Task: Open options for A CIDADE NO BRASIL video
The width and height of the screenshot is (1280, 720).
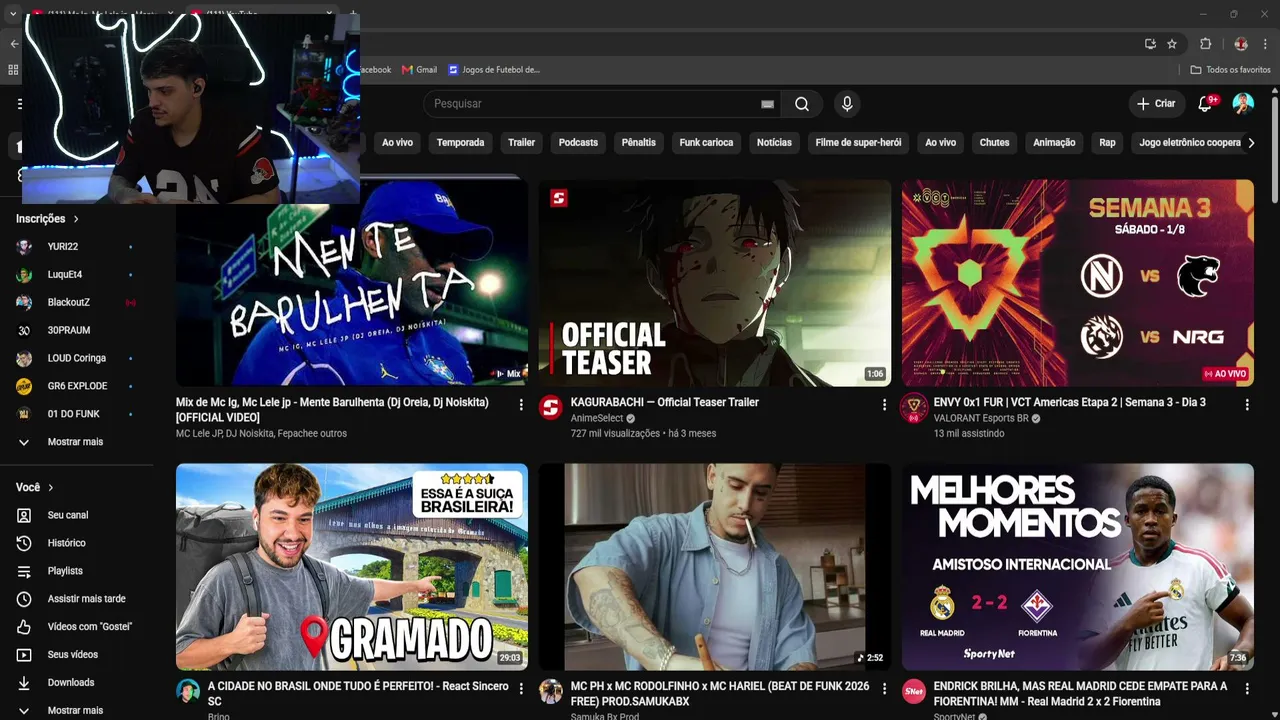Action: (521, 689)
